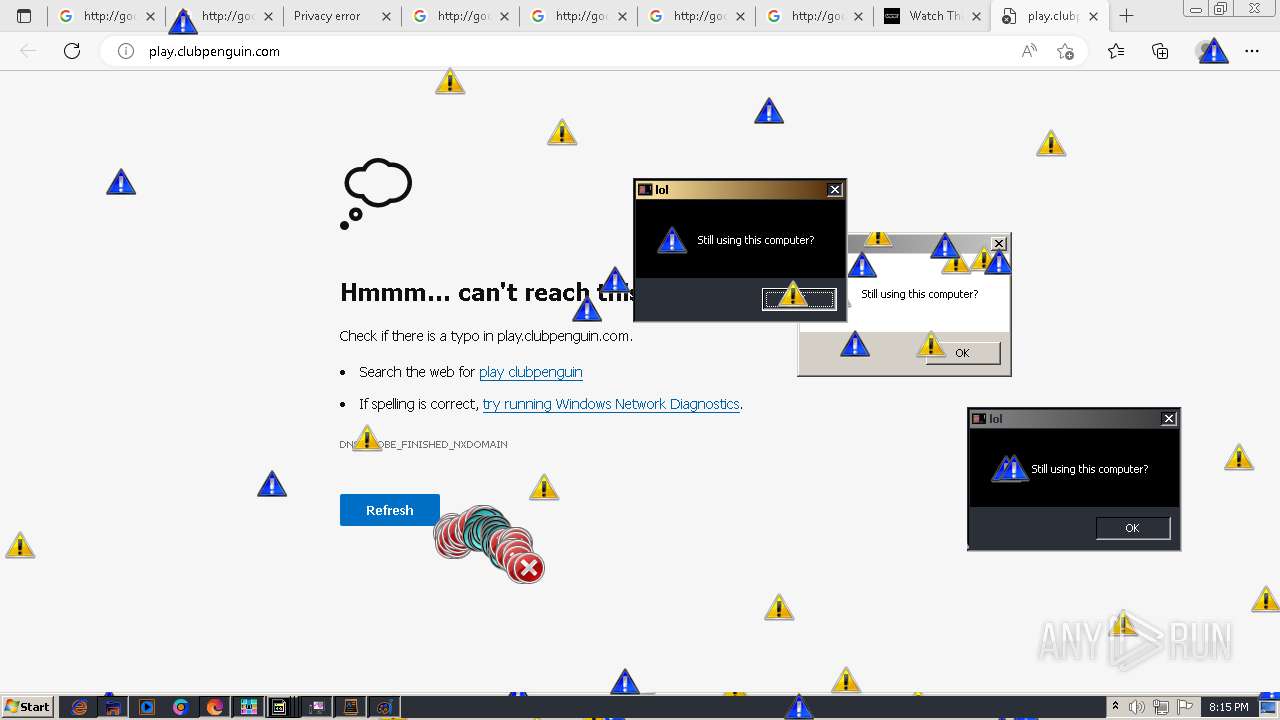View site information icon in address bar

[126, 51]
